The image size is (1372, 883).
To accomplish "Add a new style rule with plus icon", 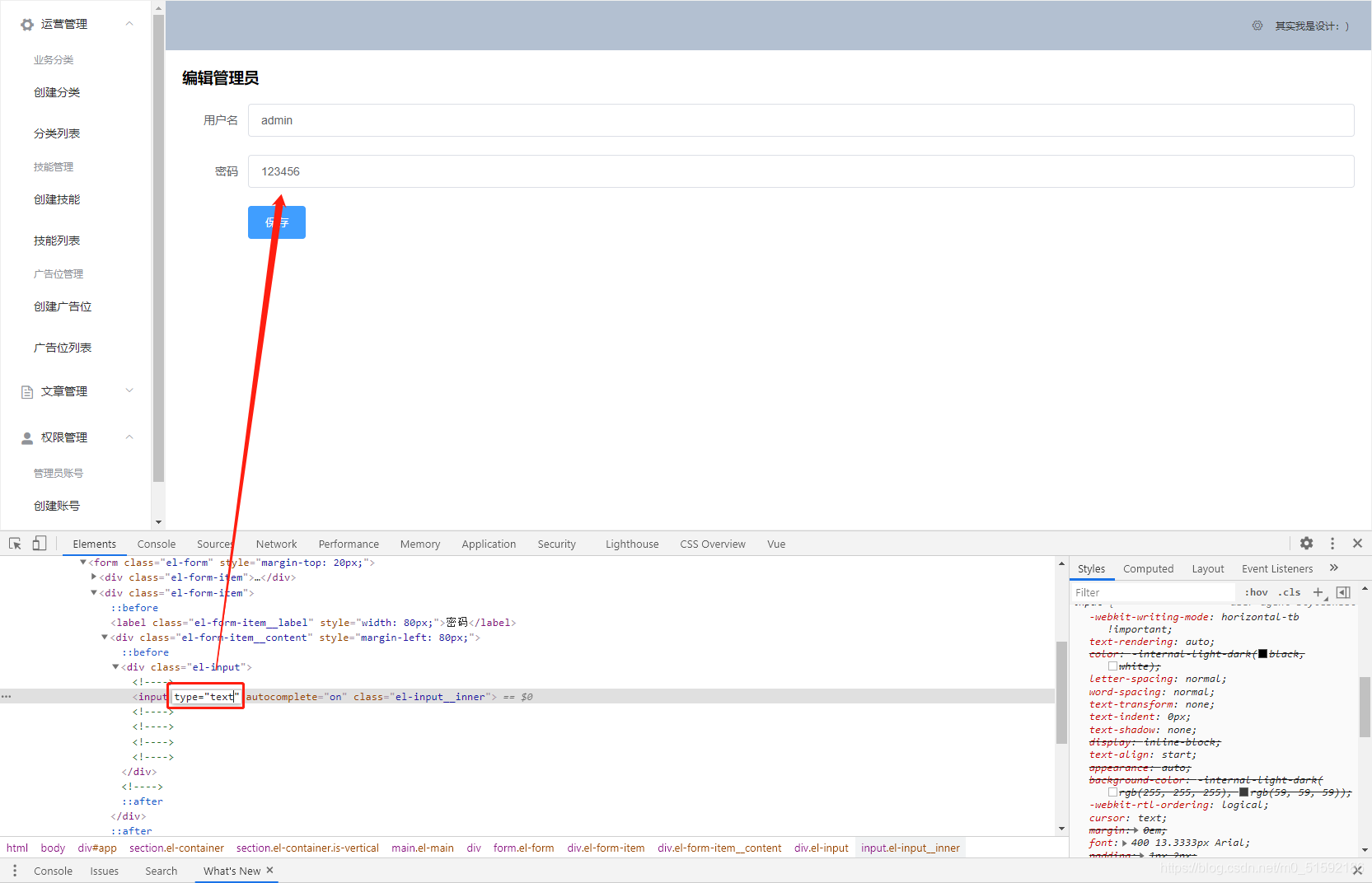I will pyautogui.click(x=1318, y=592).
